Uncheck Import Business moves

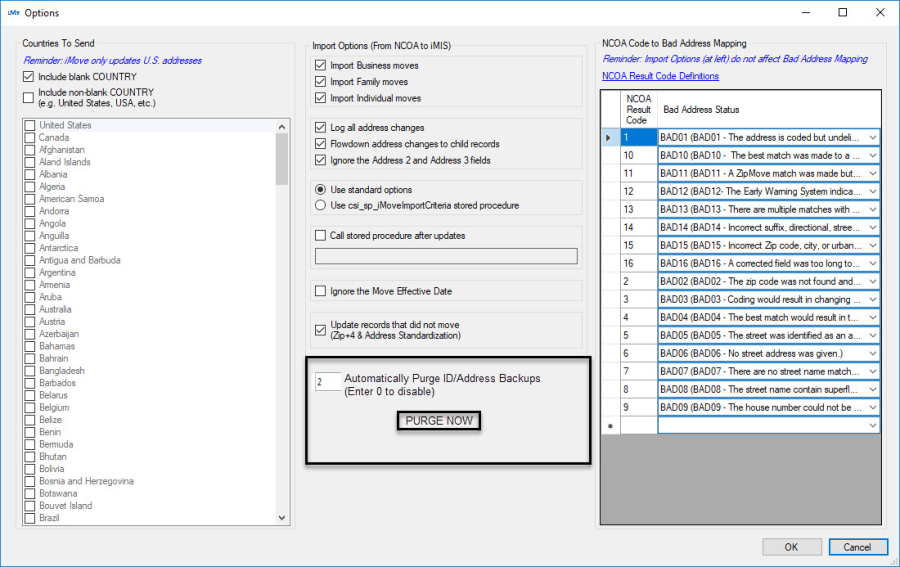point(320,66)
